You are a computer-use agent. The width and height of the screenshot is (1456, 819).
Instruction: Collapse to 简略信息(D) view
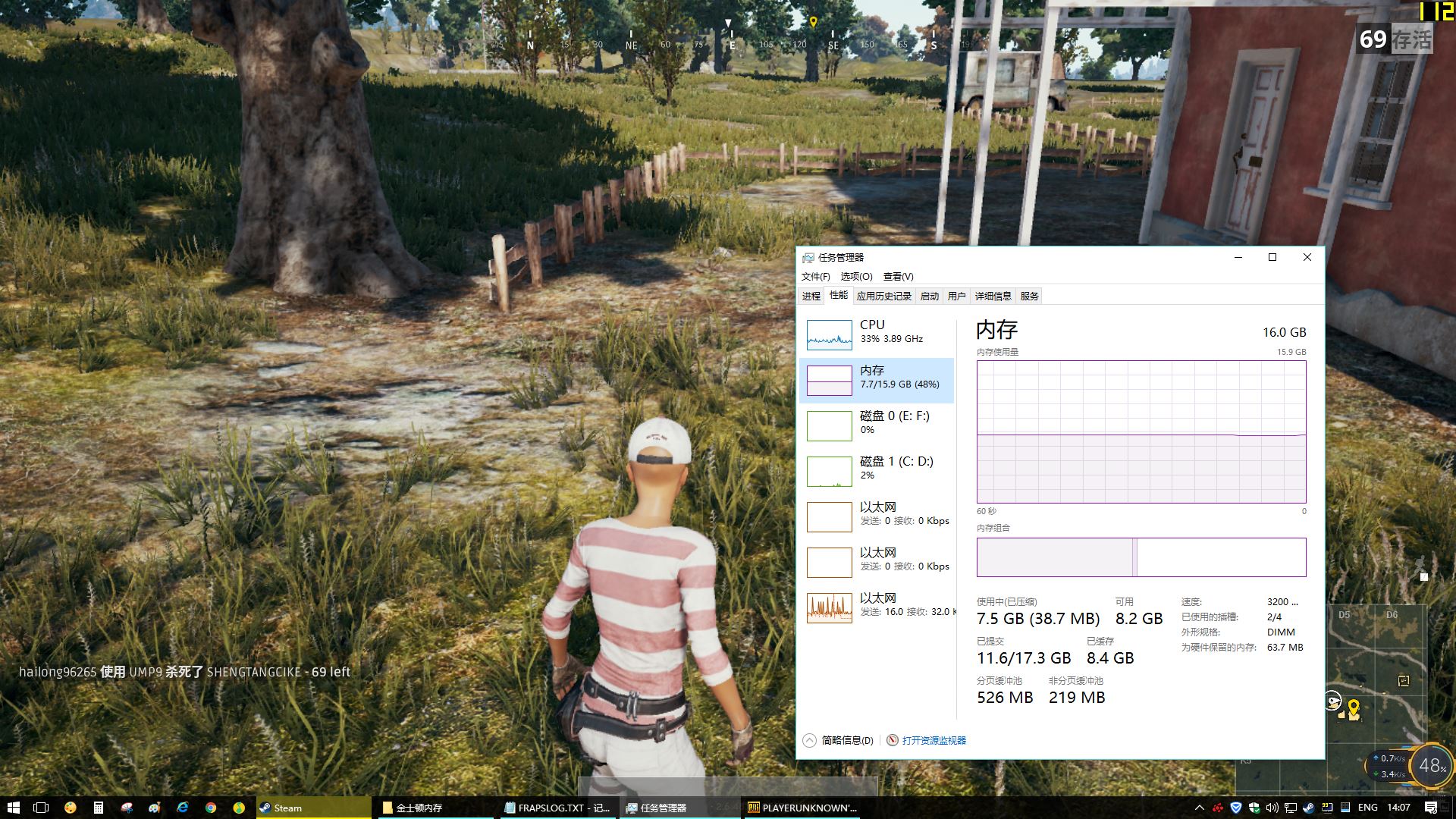click(x=839, y=740)
